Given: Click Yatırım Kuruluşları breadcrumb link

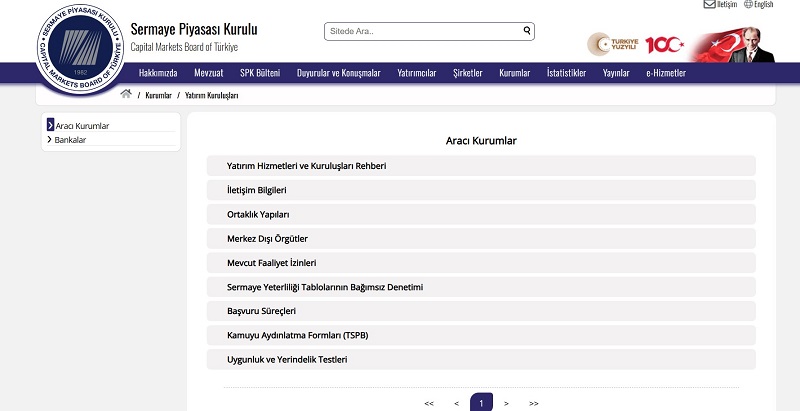Looking at the screenshot, I should click(x=211, y=95).
